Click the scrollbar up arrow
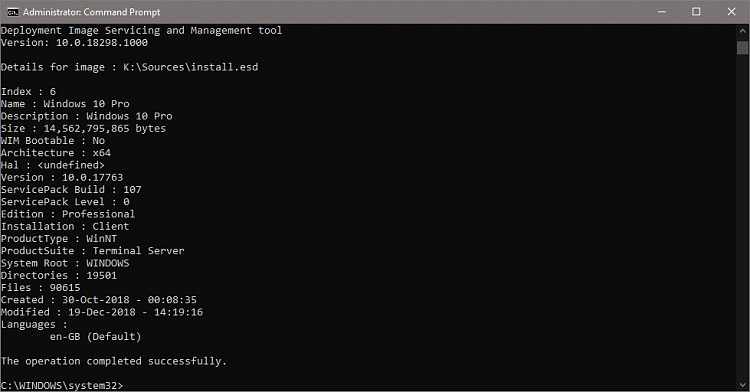This screenshot has width=750, height=392. 742,31
